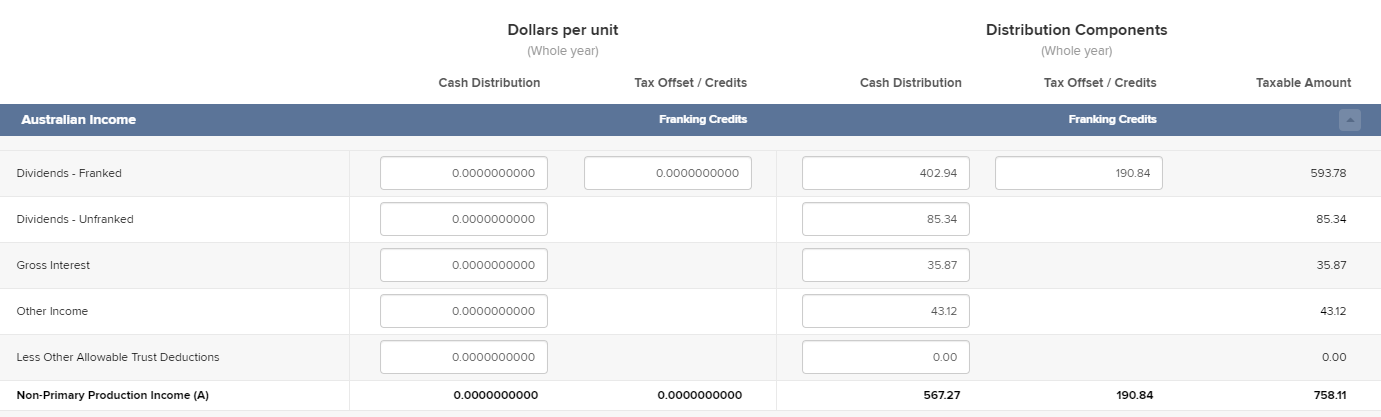The image size is (1381, 417).
Task: Click Other Income dollars per unit field
Action: pos(464,311)
